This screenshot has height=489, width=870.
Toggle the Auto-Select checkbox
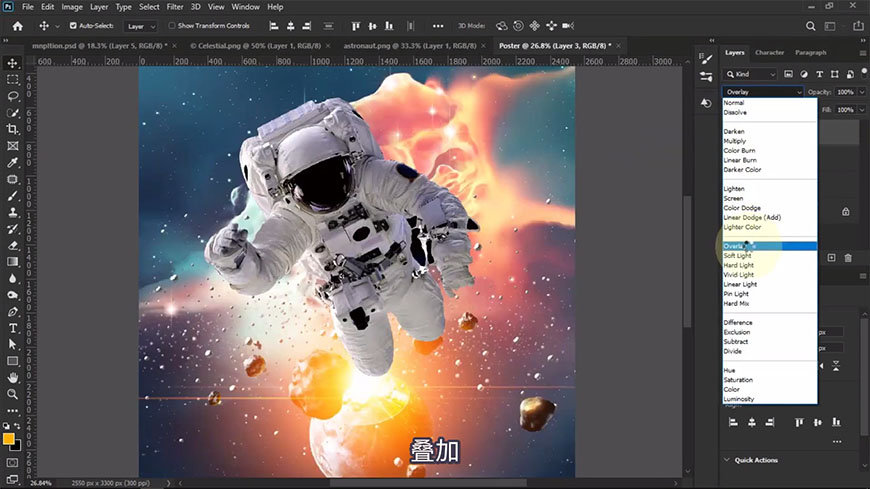(x=73, y=26)
